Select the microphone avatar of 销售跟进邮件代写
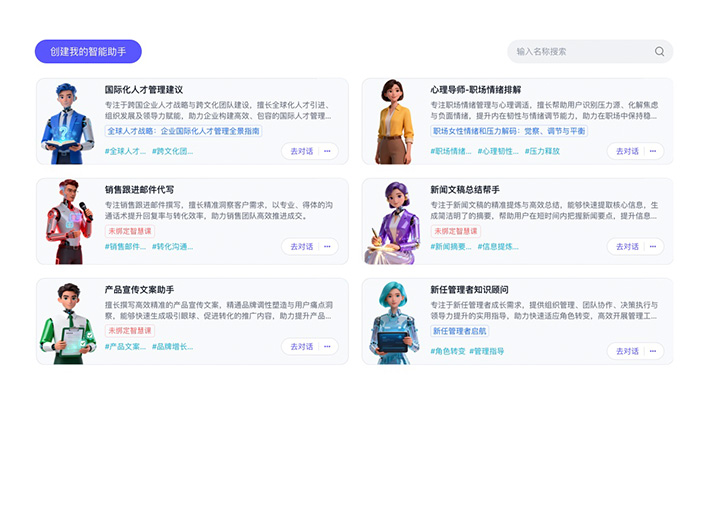This screenshot has width=707, height=530. click(69, 221)
